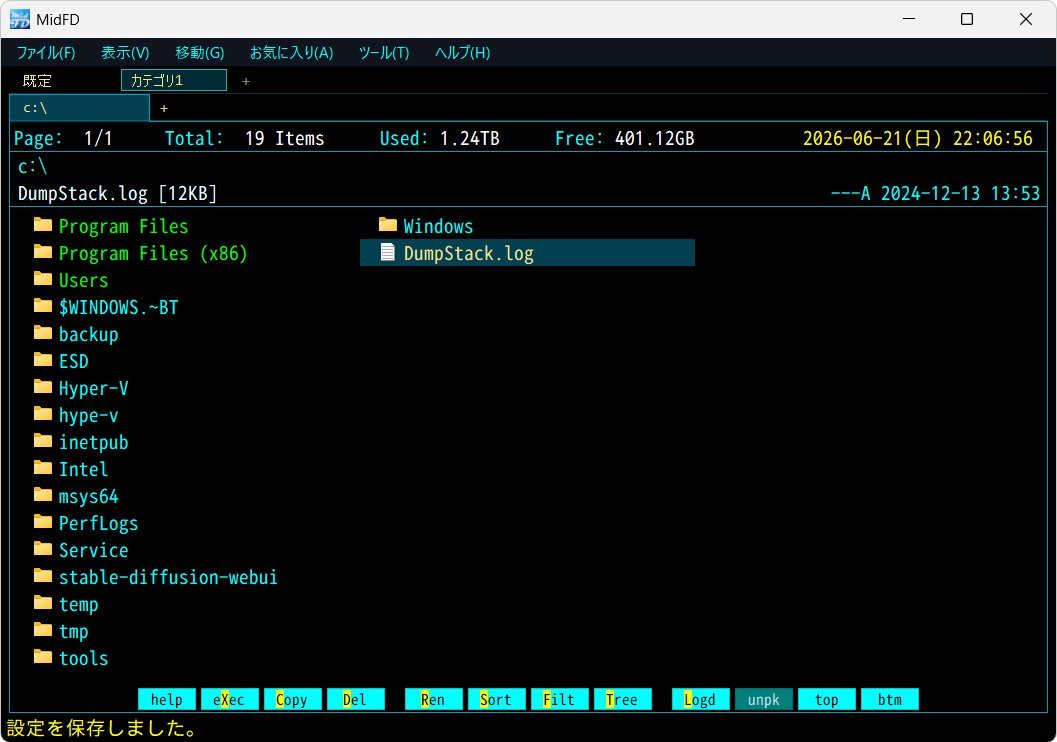This screenshot has height=742, width=1057.
Task: Click the Logd function button
Action: point(700,700)
